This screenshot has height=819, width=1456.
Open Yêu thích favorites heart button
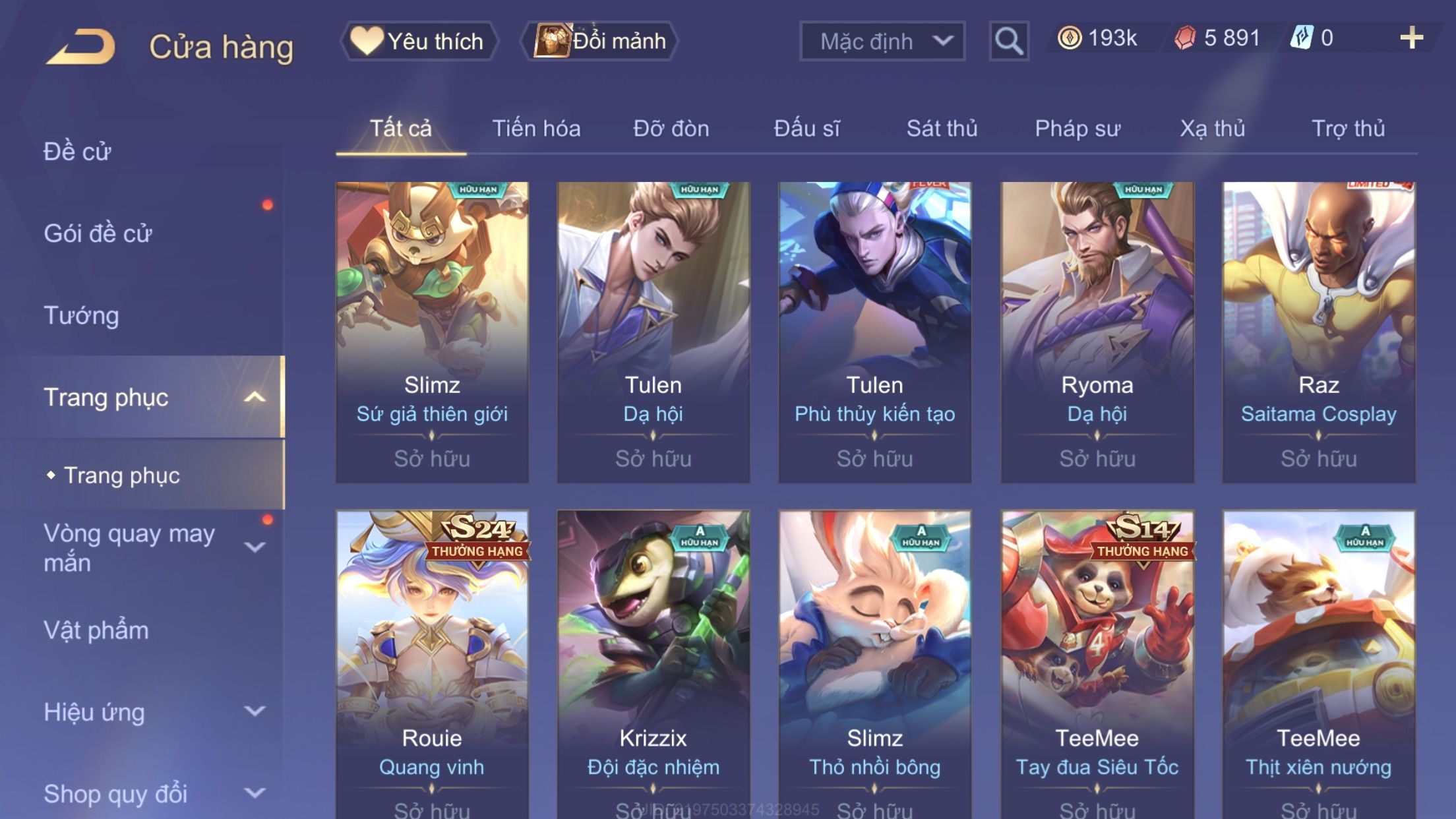[418, 41]
